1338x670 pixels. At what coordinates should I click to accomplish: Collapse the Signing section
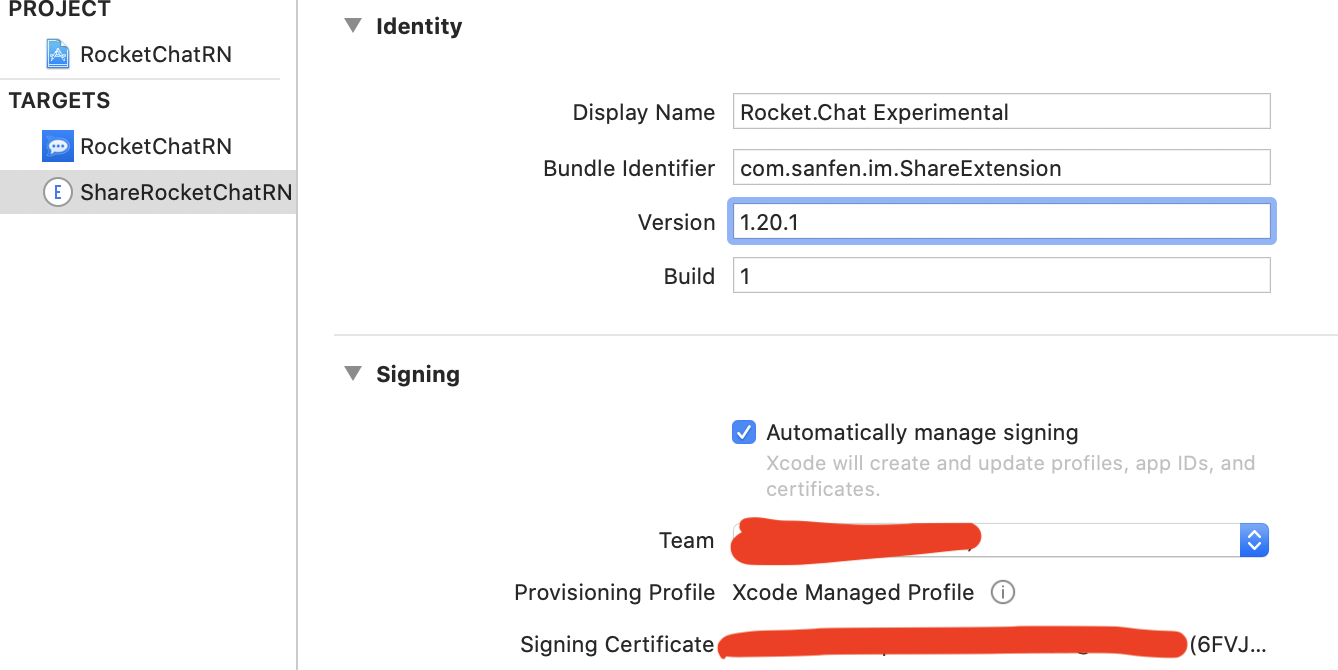pyautogui.click(x=352, y=373)
